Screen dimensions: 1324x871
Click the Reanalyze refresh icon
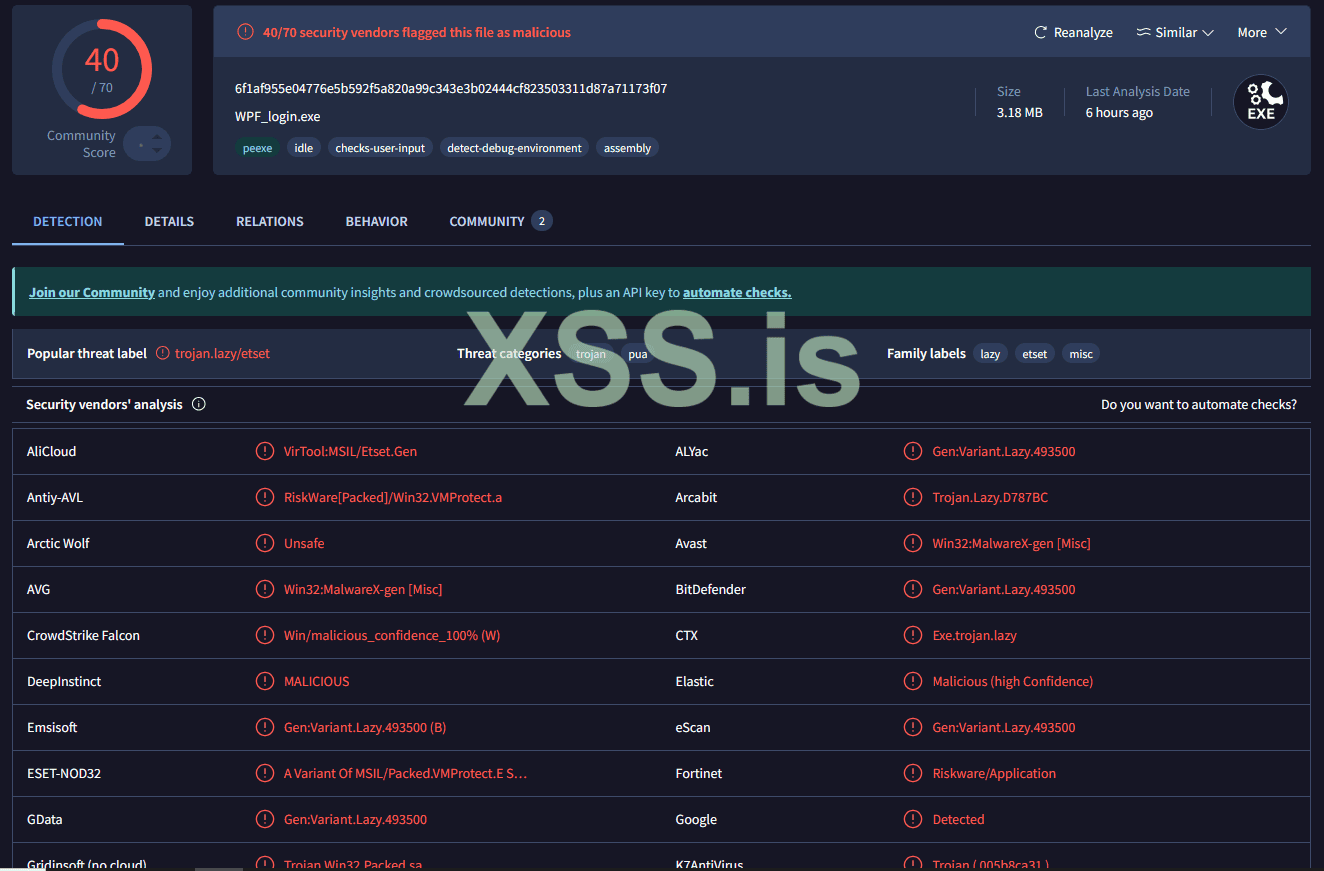click(x=1040, y=33)
